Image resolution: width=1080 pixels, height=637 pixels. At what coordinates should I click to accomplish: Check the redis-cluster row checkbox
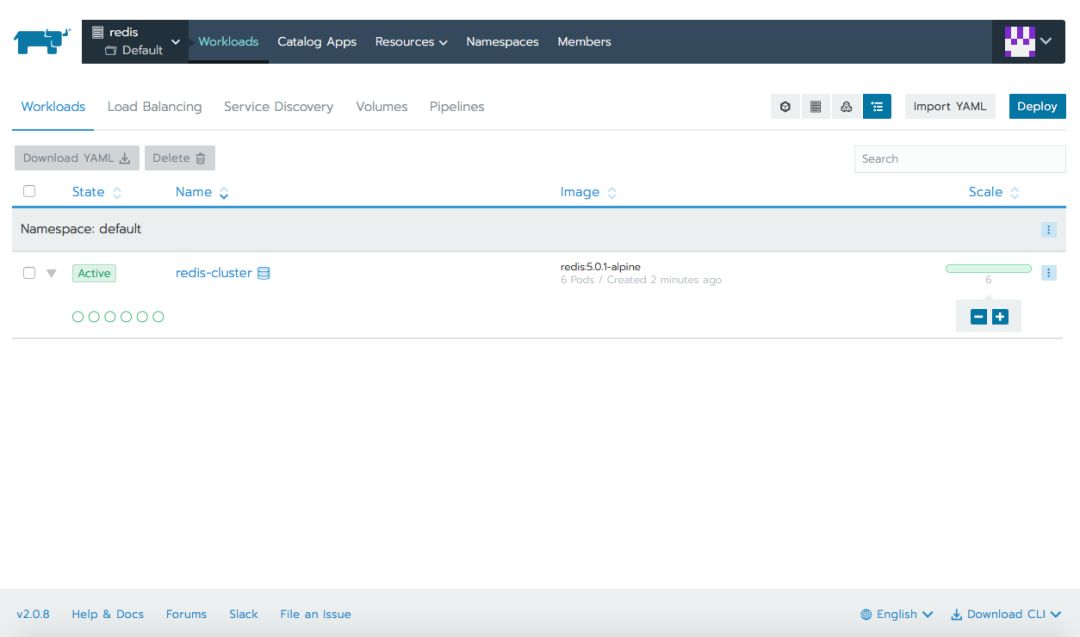point(29,273)
